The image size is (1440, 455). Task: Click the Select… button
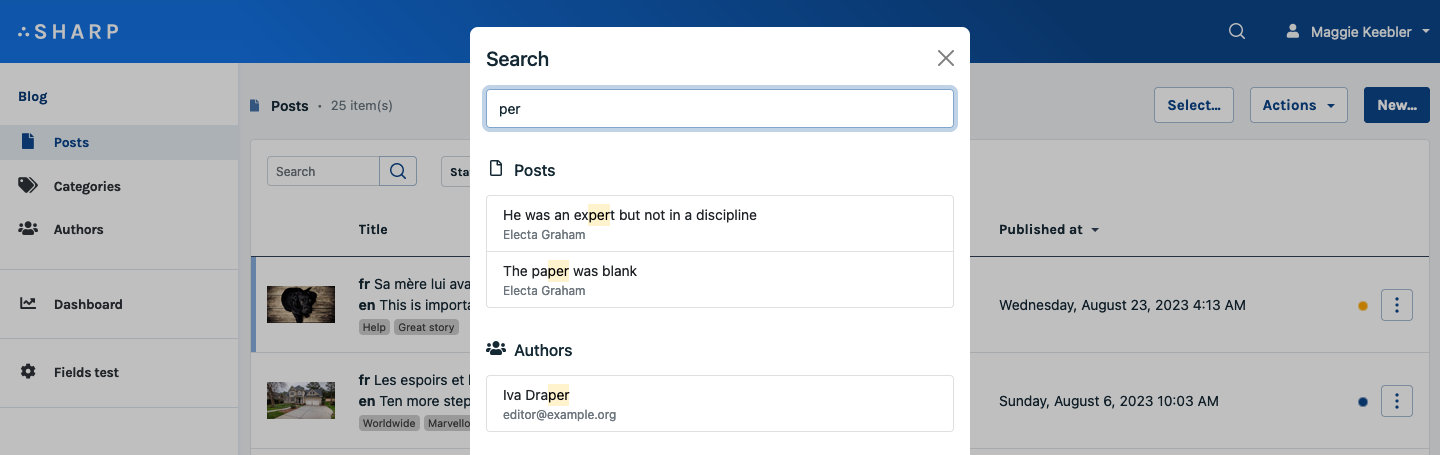click(1194, 105)
